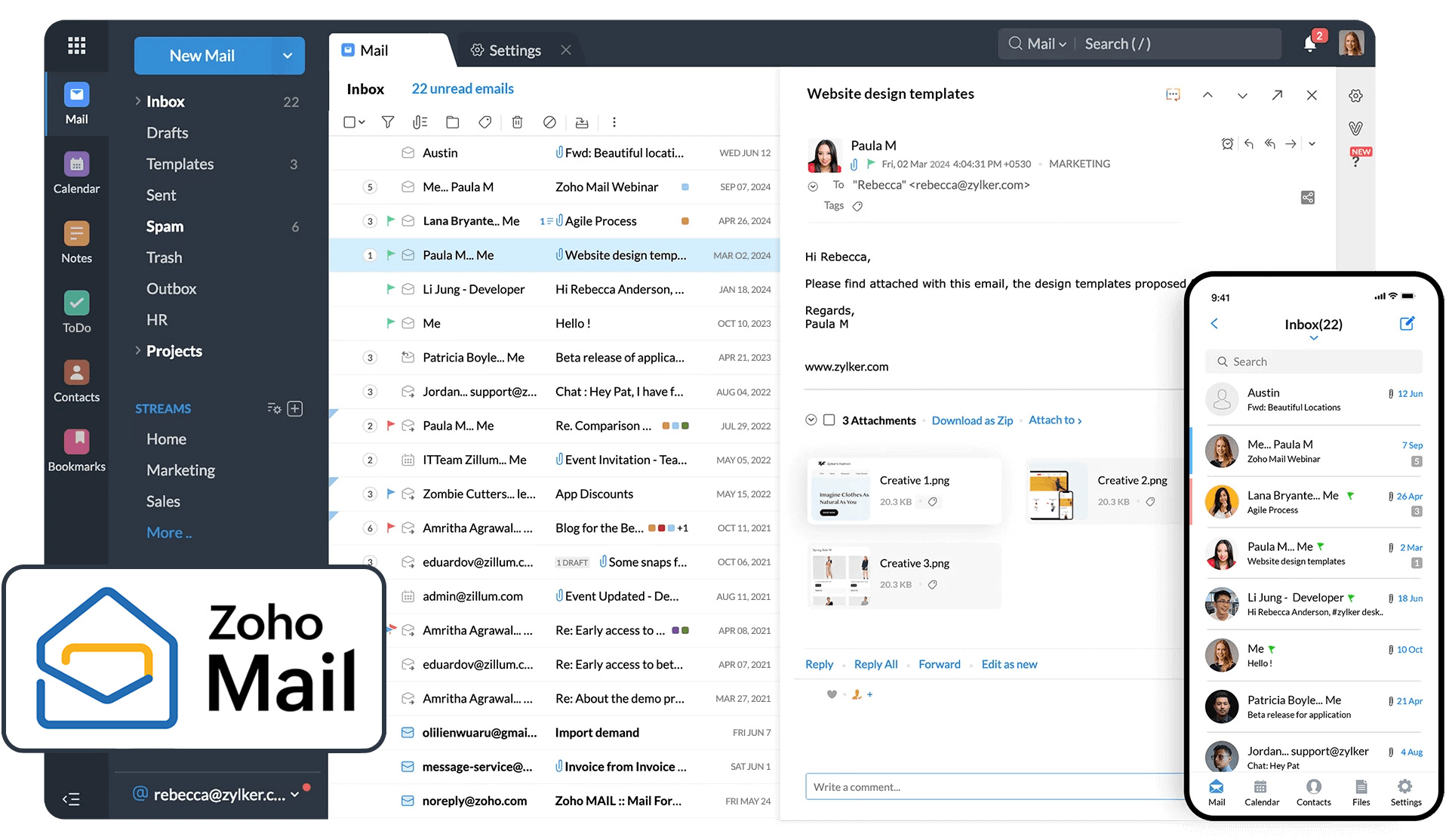Click the mark as spam block icon
The width and height of the screenshot is (1449, 840).
click(549, 122)
